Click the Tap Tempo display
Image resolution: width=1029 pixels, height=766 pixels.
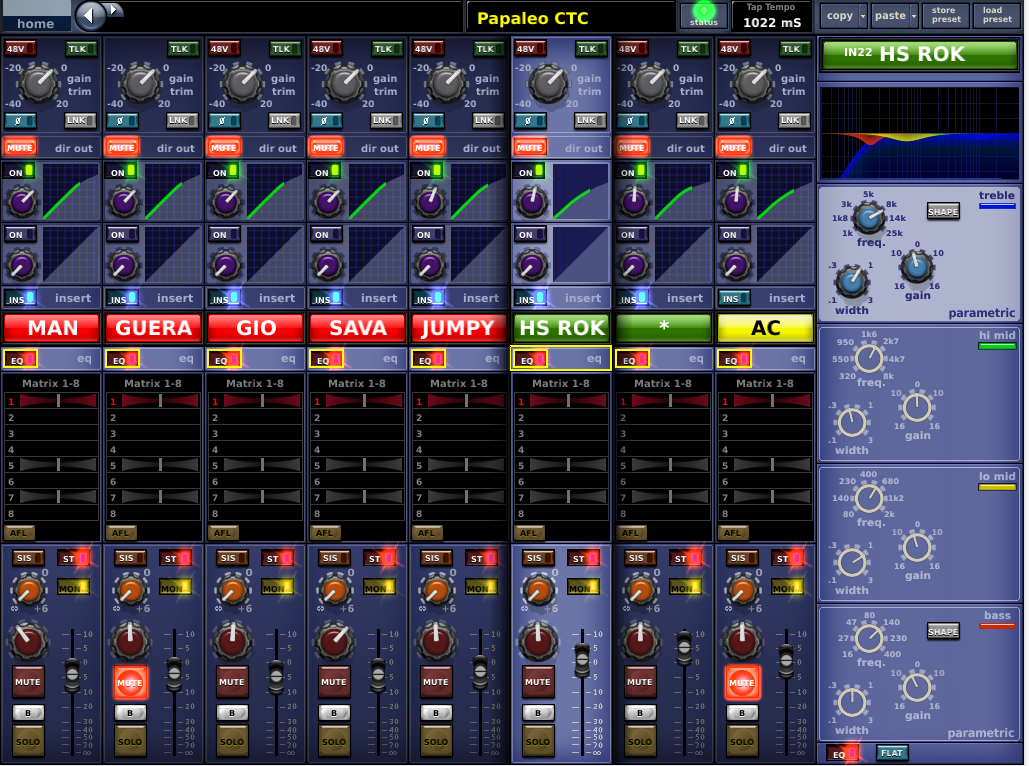(x=772, y=15)
